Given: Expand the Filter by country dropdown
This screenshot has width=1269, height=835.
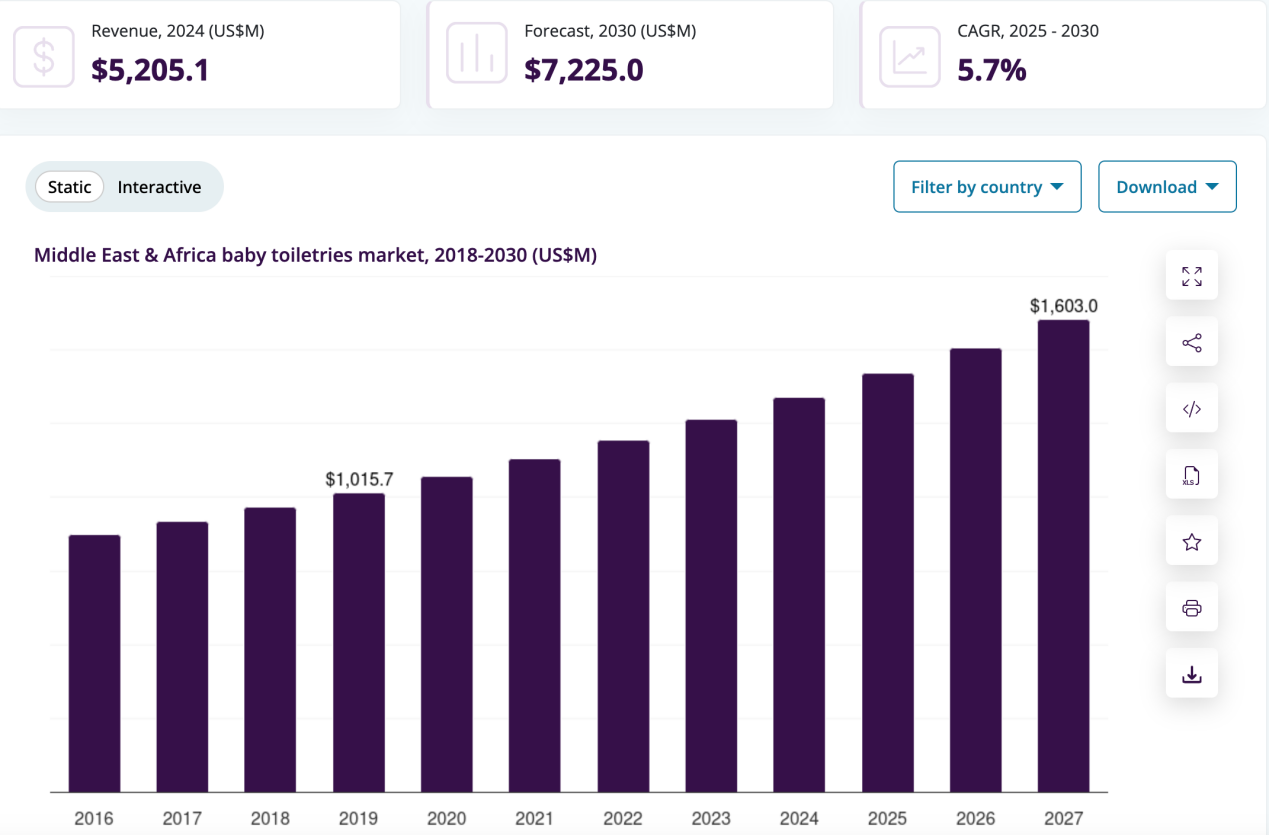Looking at the screenshot, I should pos(987,187).
